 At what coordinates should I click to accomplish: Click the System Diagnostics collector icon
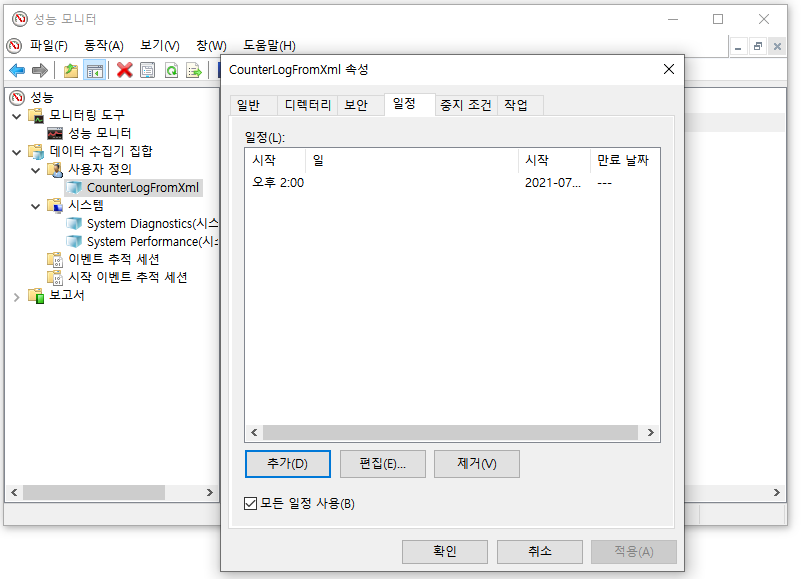coord(74,223)
